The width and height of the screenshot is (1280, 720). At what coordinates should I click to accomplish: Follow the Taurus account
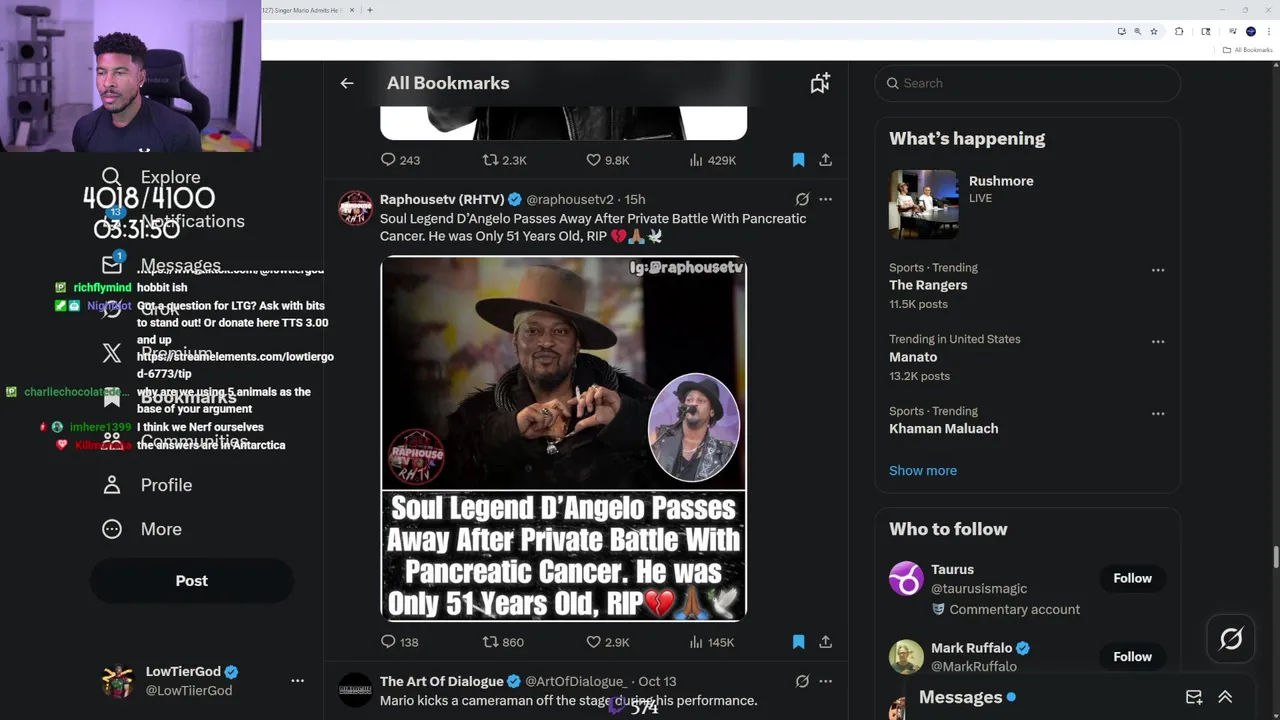1132,578
